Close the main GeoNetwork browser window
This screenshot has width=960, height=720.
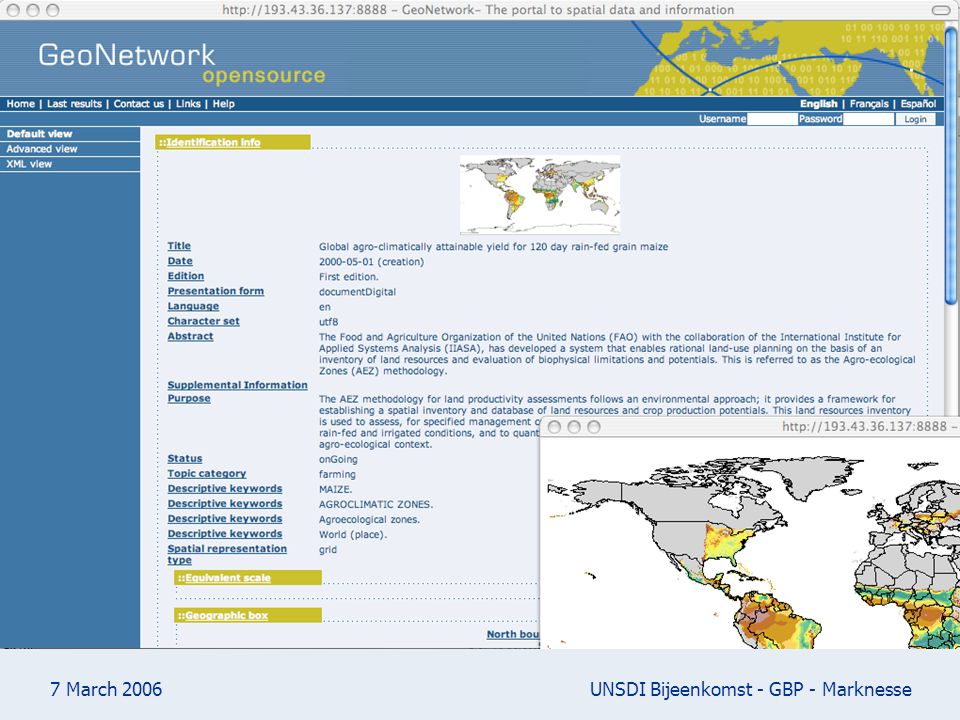pos(13,10)
